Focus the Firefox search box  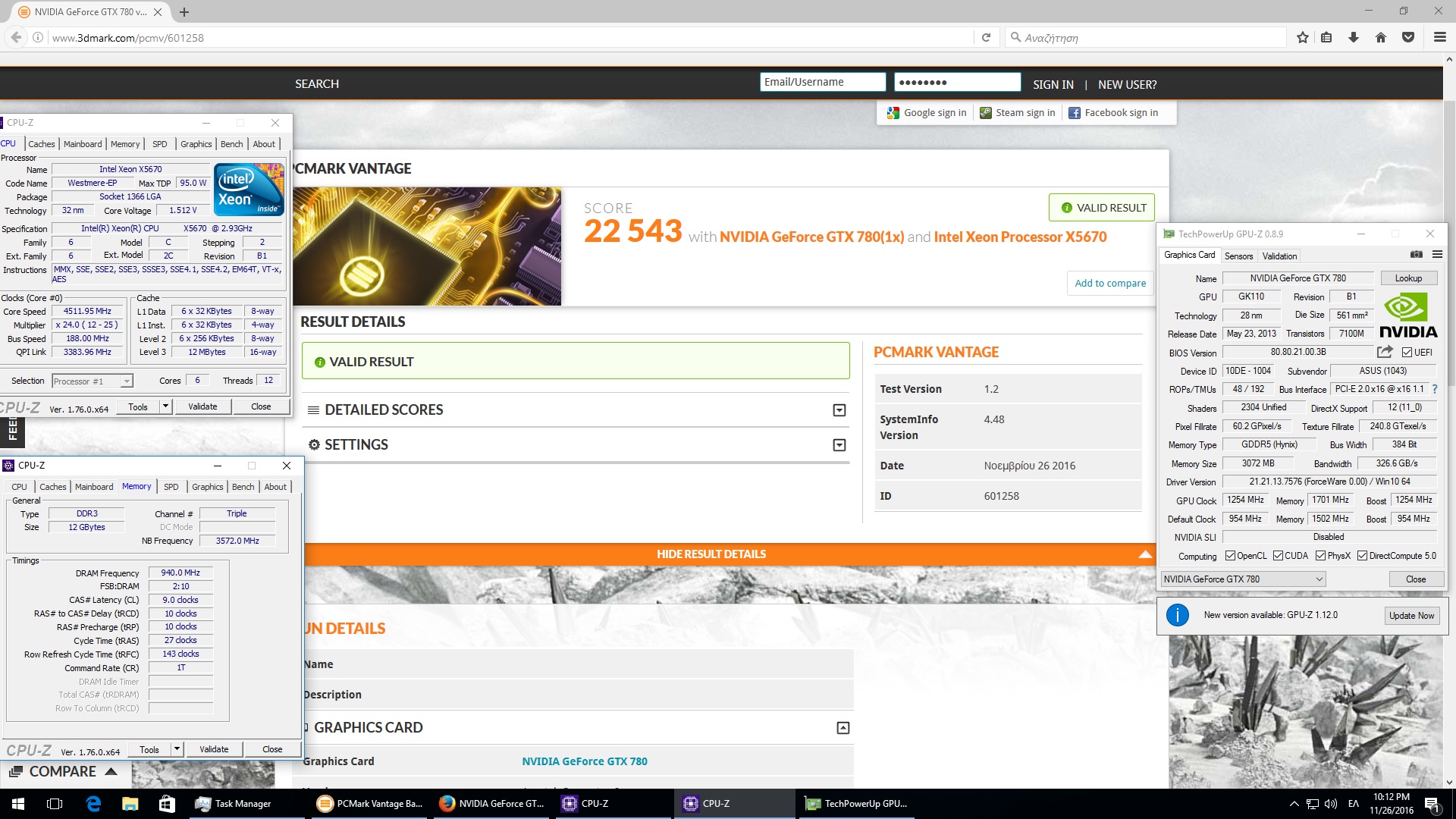(1147, 37)
